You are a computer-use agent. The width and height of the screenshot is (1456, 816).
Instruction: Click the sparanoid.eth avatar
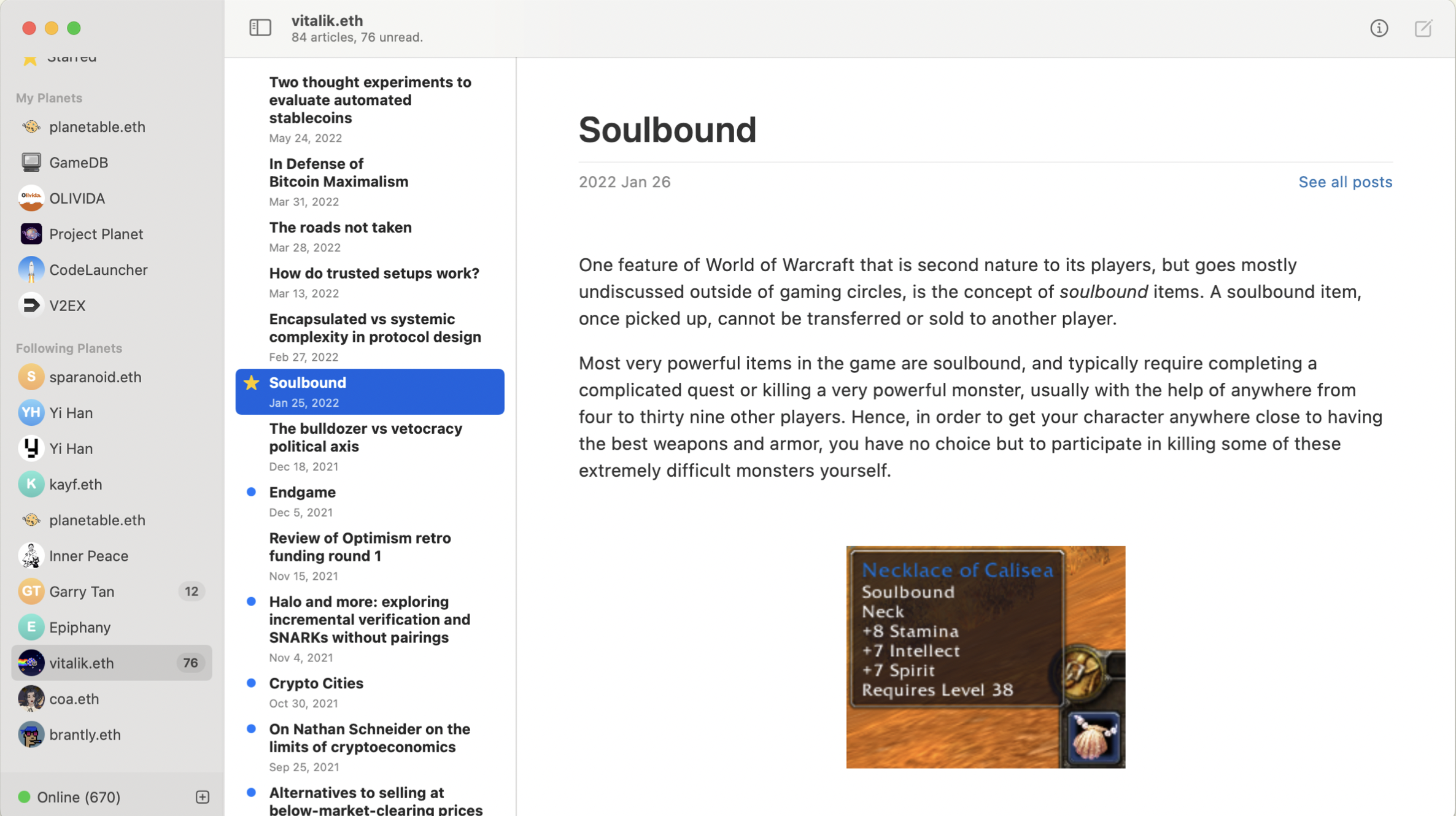[x=31, y=377]
